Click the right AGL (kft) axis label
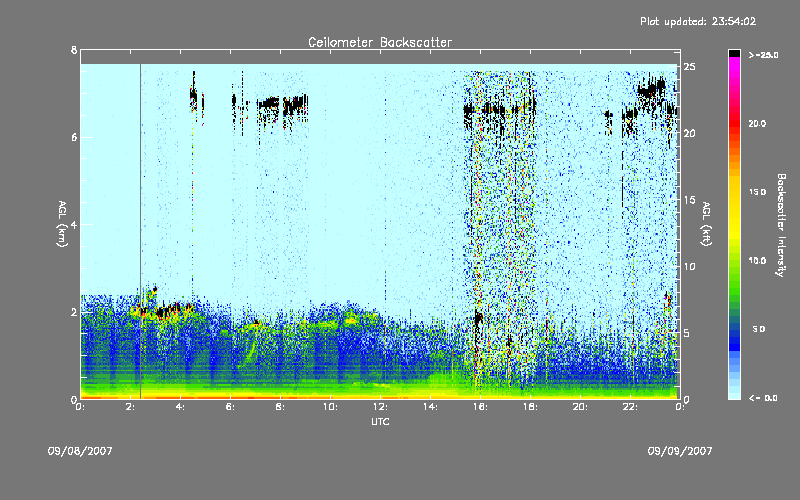 (706, 224)
